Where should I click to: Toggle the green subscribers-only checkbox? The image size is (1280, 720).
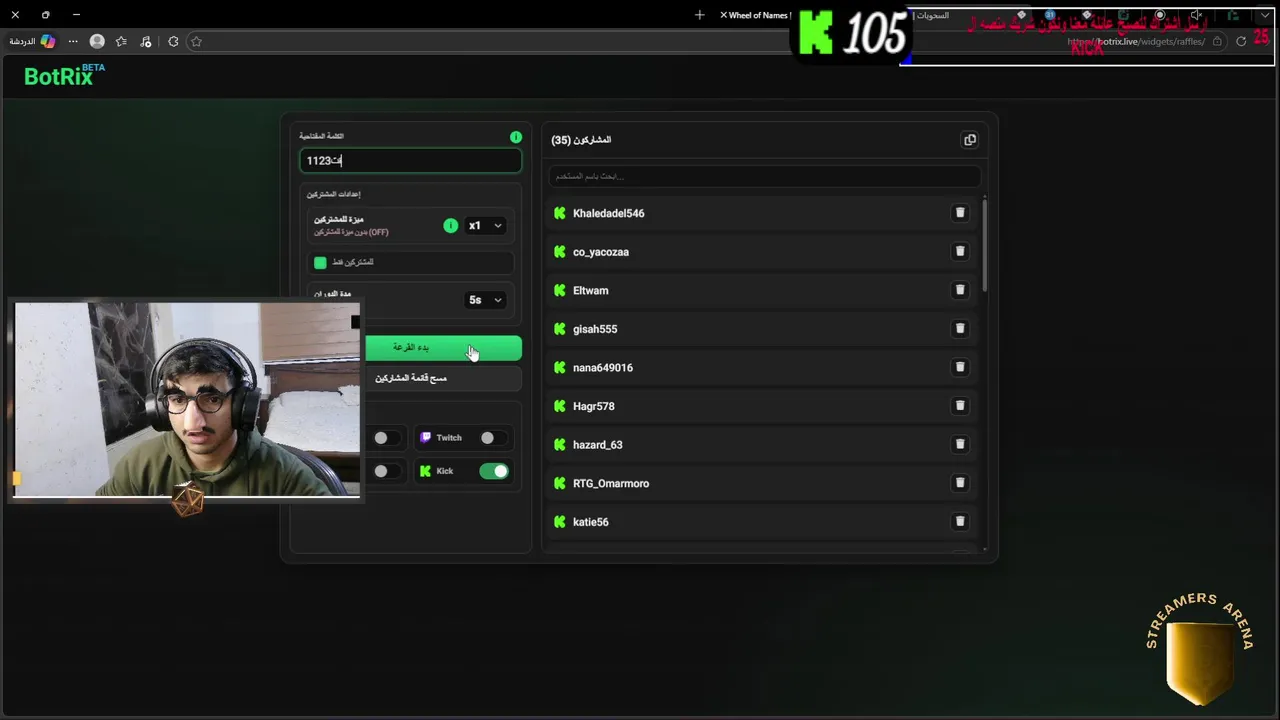pos(320,262)
